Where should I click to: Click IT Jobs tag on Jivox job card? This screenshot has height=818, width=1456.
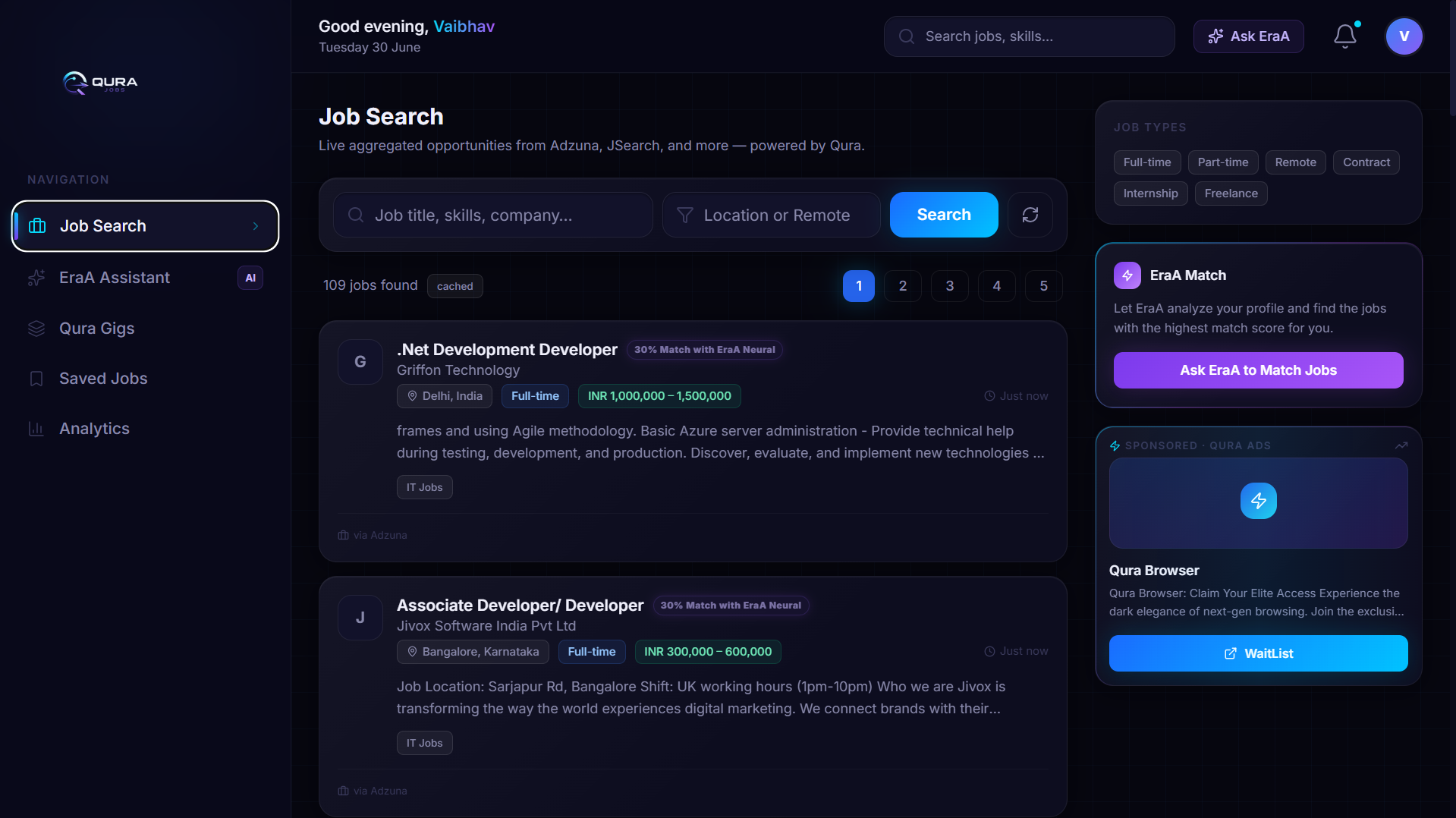point(424,743)
